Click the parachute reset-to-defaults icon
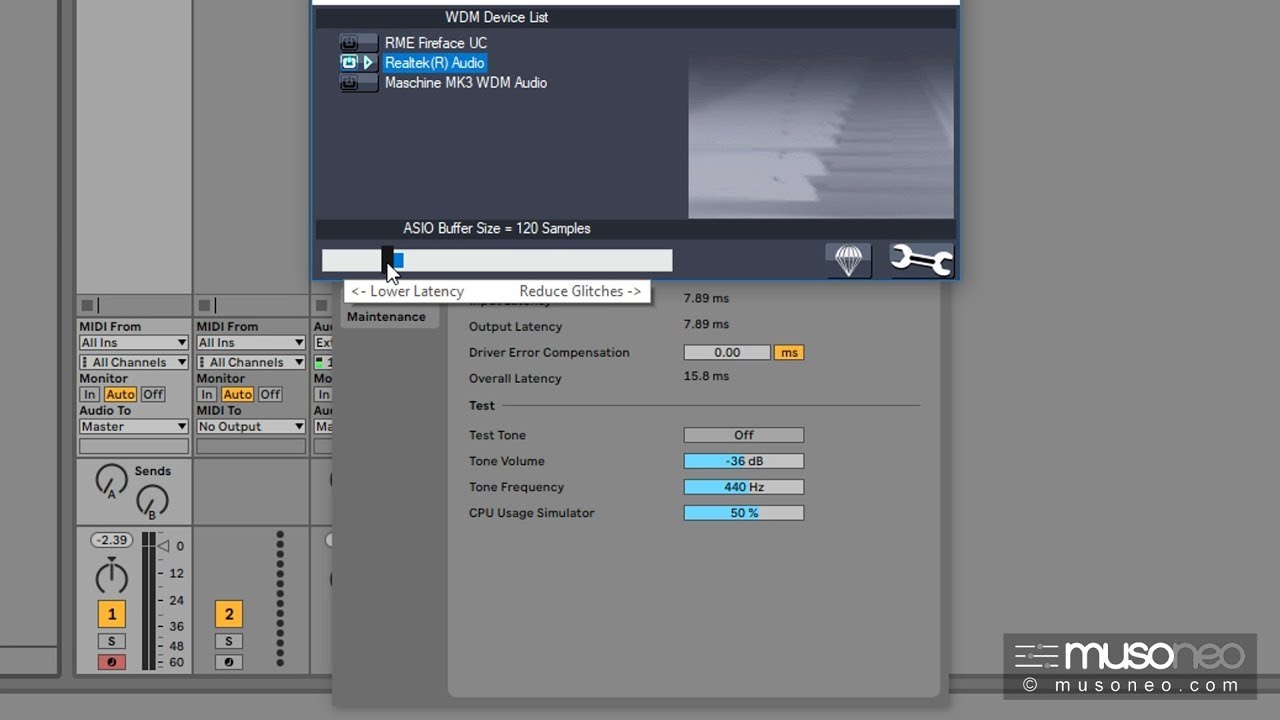 (848, 260)
